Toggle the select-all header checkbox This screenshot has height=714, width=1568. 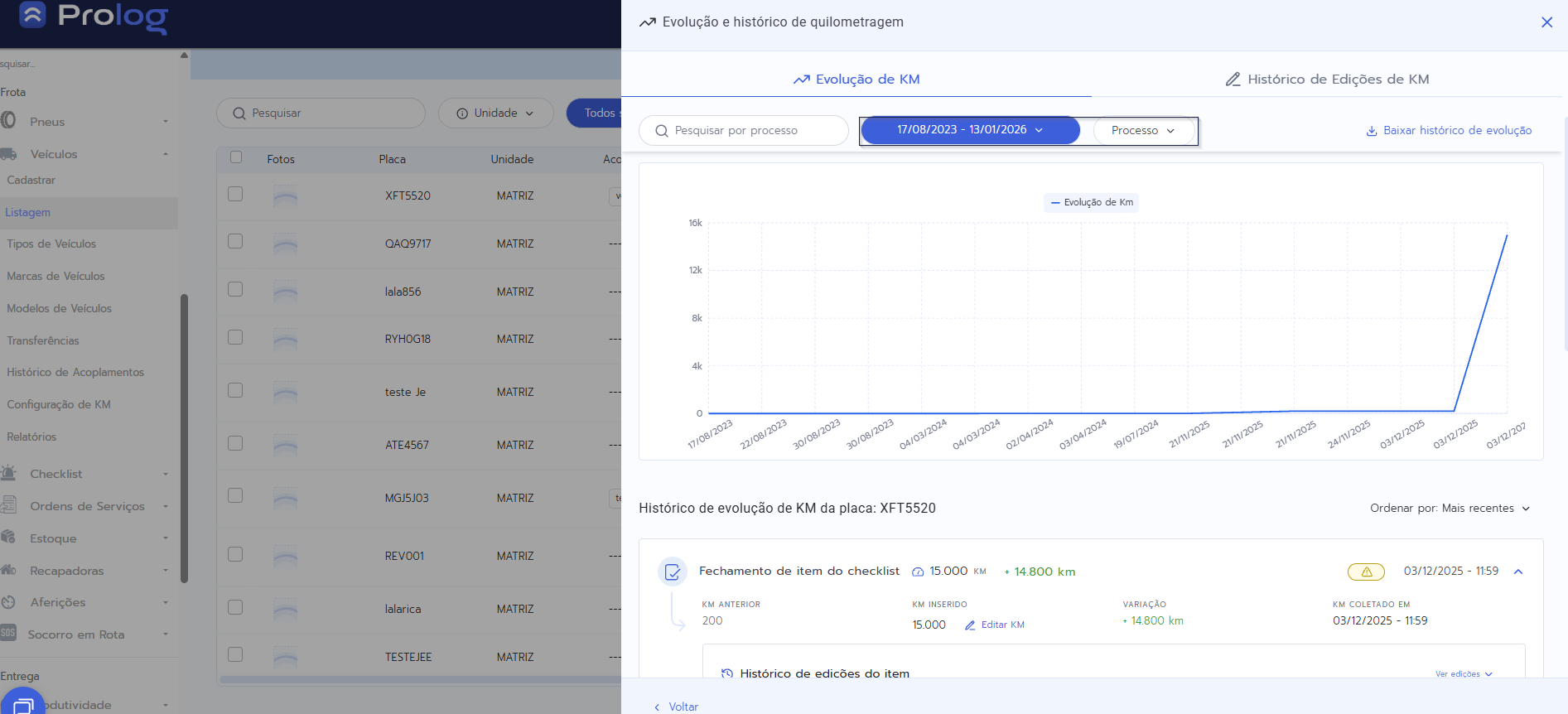pos(236,157)
